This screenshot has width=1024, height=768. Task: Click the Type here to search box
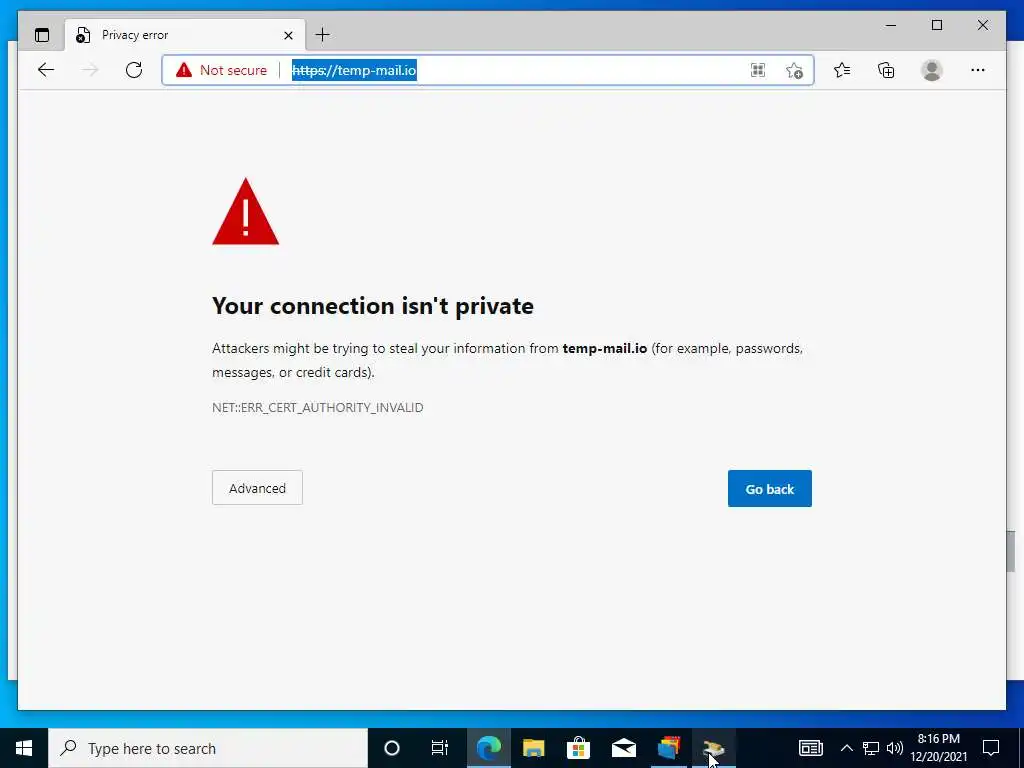[208, 748]
